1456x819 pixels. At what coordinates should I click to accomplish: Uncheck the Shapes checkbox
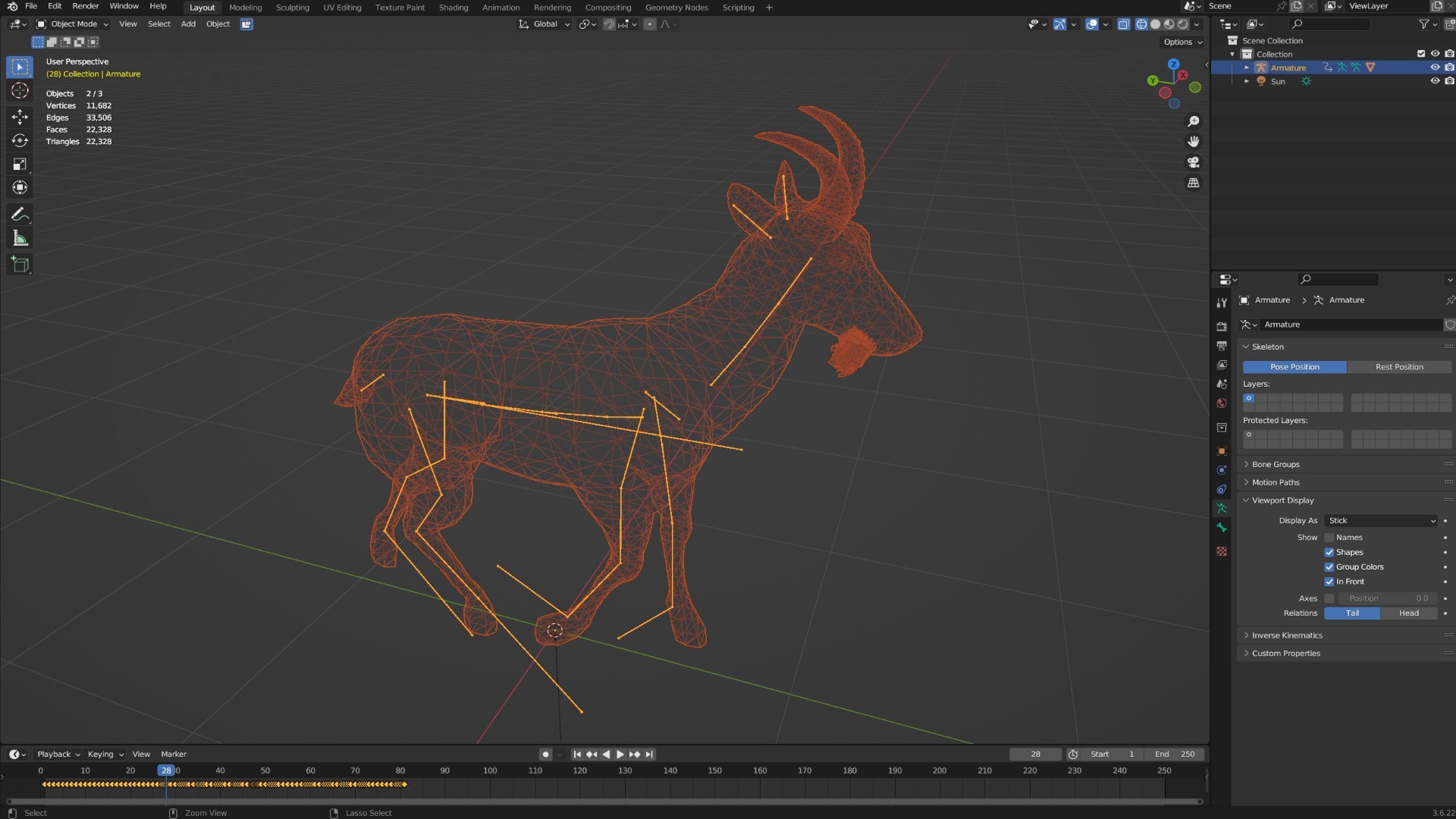click(x=1329, y=553)
